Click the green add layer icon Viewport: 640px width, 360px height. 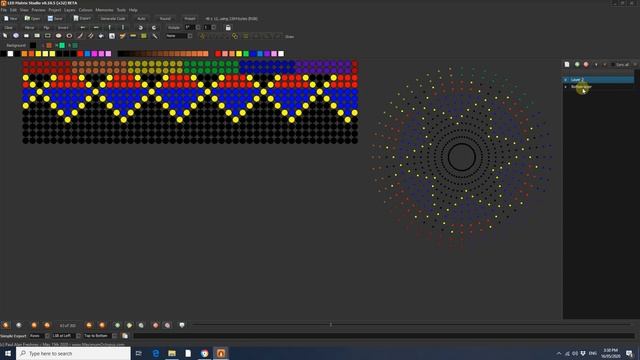tap(577, 64)
